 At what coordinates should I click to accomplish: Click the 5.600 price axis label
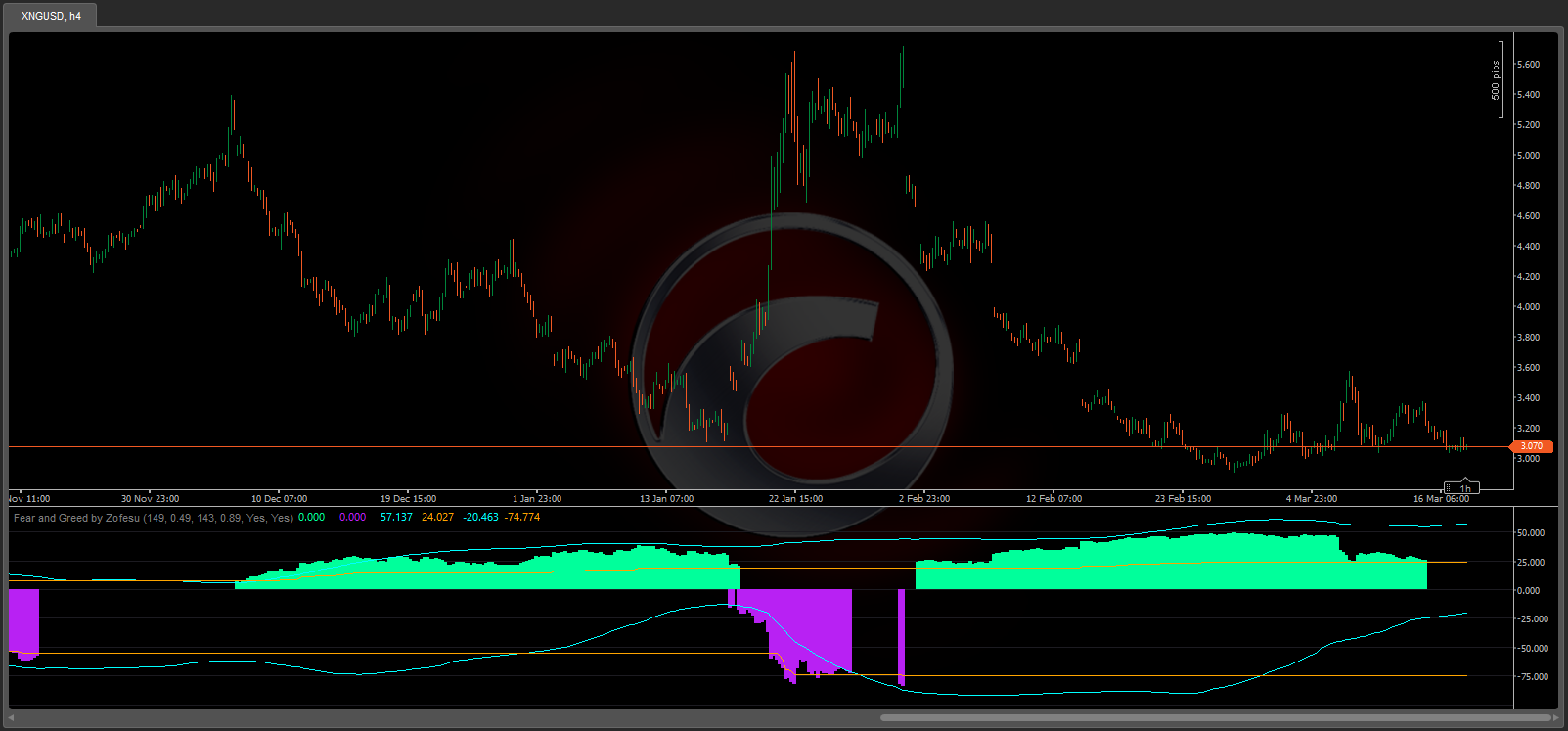coord(1527,65)
